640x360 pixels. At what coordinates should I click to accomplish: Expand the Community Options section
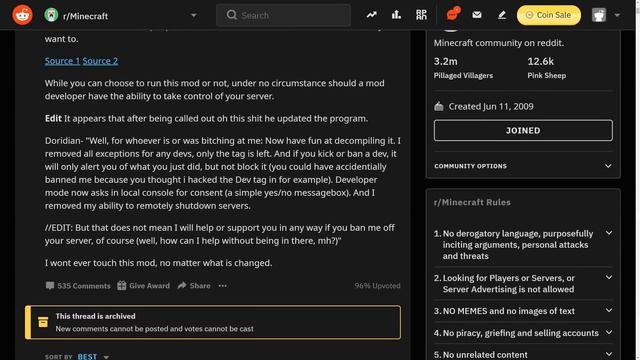click(x=523, y=166)
